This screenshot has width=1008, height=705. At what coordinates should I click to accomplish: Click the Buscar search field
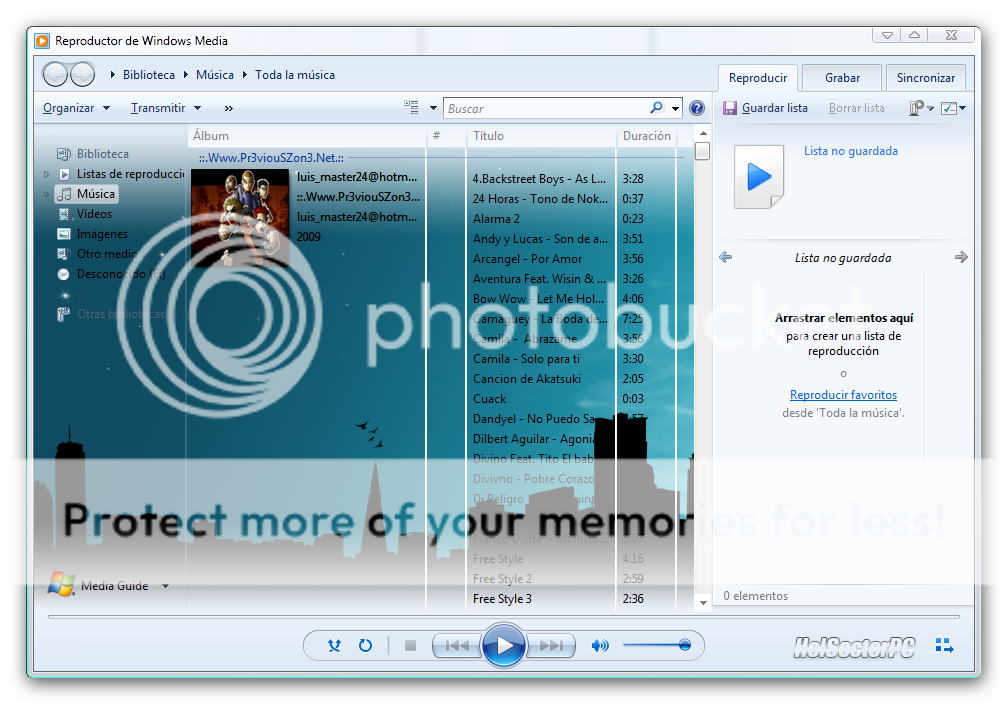[x=545, y=108]
